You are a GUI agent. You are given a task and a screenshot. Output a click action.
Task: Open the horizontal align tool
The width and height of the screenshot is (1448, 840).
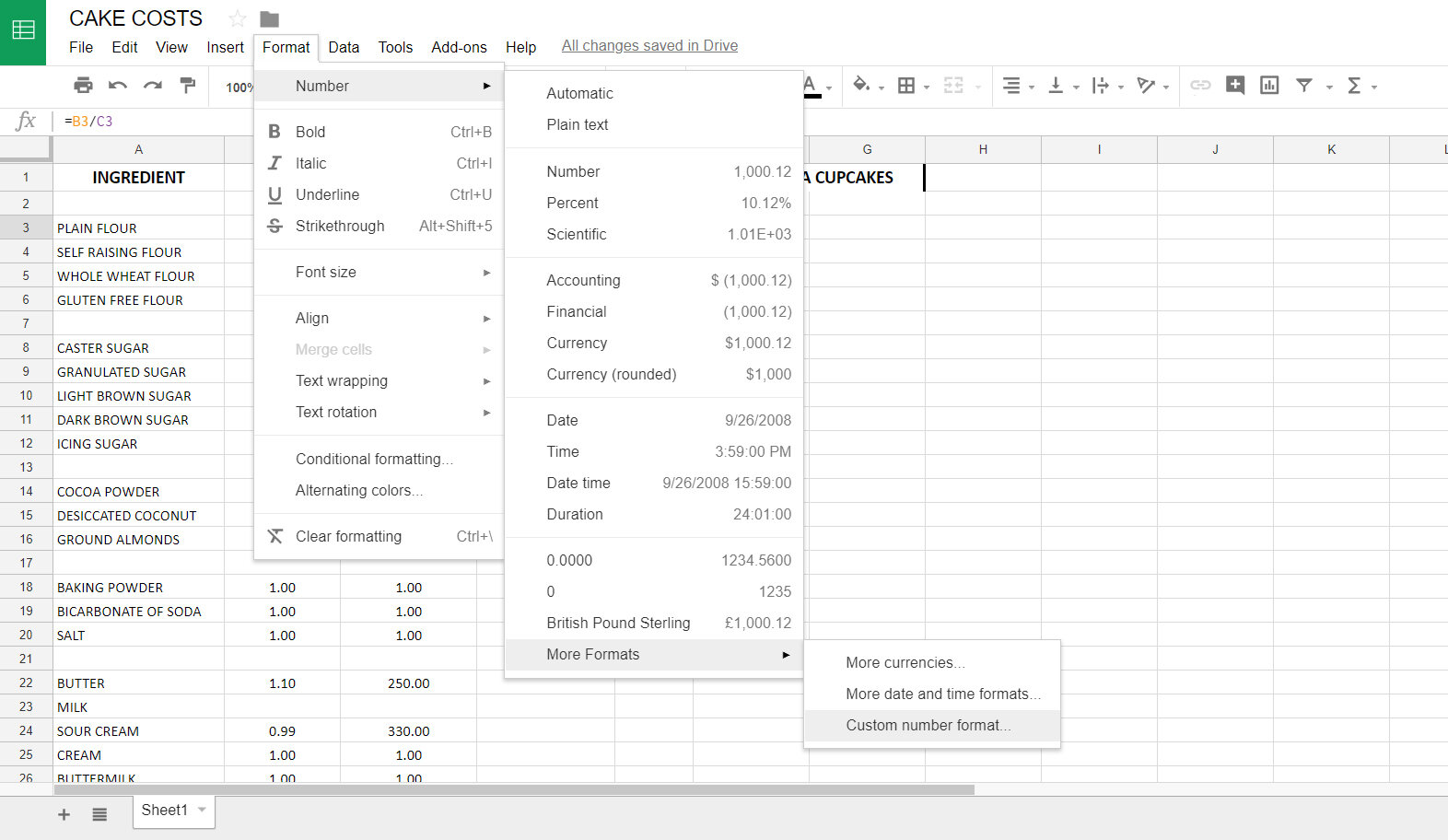tap(1011, 86)
